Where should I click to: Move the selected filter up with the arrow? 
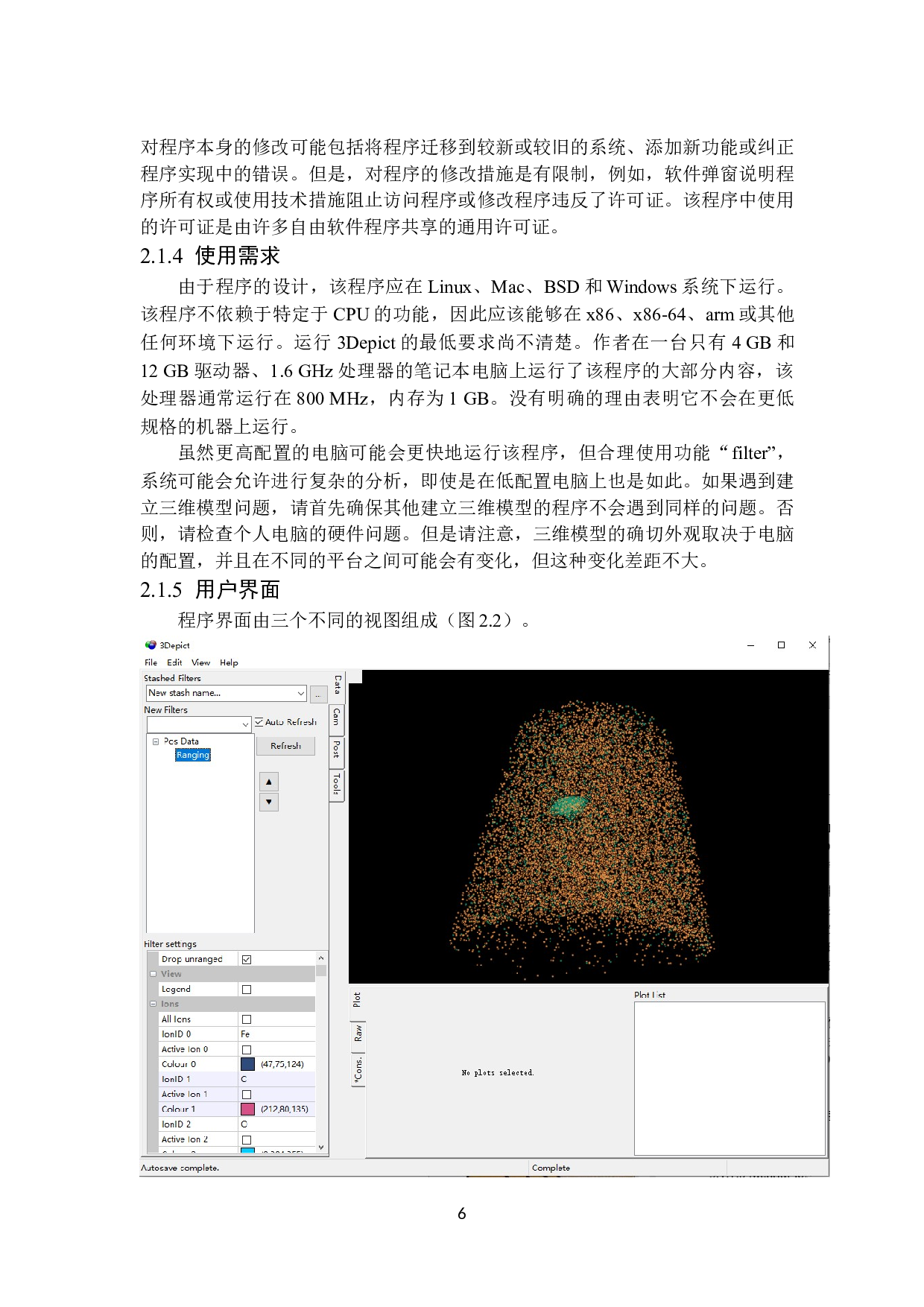268,782
